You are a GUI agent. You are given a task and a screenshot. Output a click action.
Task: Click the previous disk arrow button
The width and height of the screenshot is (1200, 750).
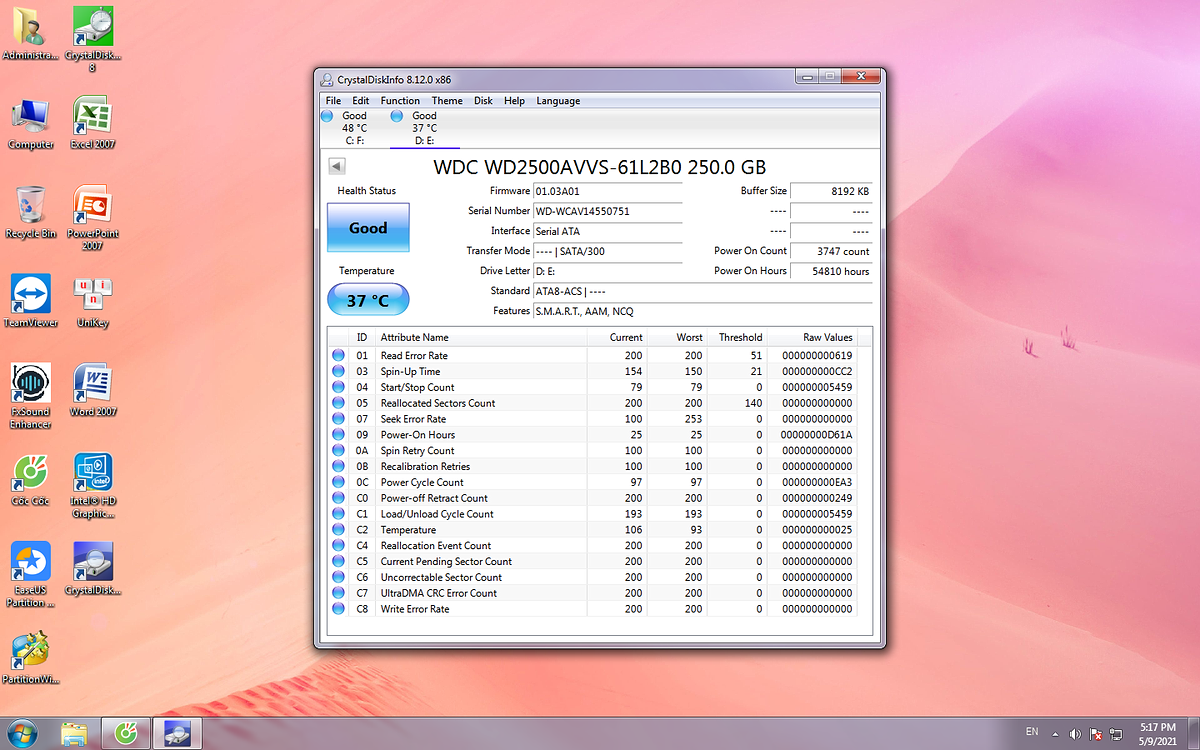click(337, 167)
